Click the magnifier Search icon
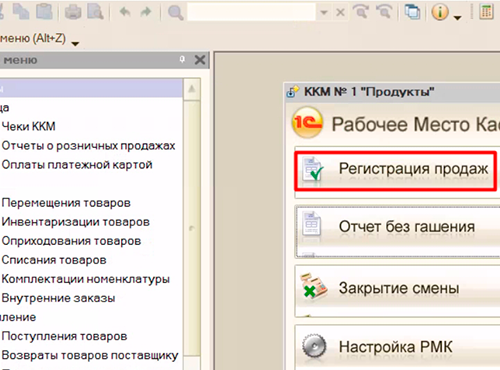The height and width of the screenshot is (370, 500). point(175,13)
